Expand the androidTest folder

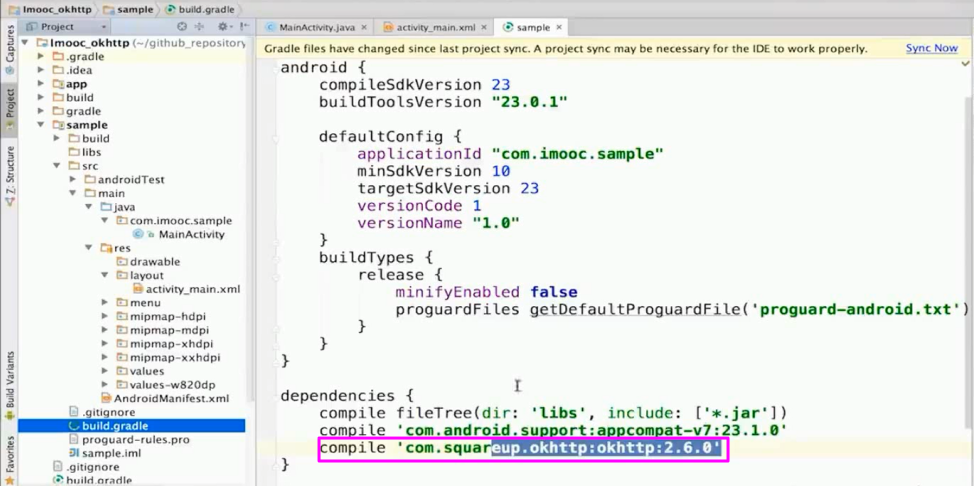click(73, 180)
